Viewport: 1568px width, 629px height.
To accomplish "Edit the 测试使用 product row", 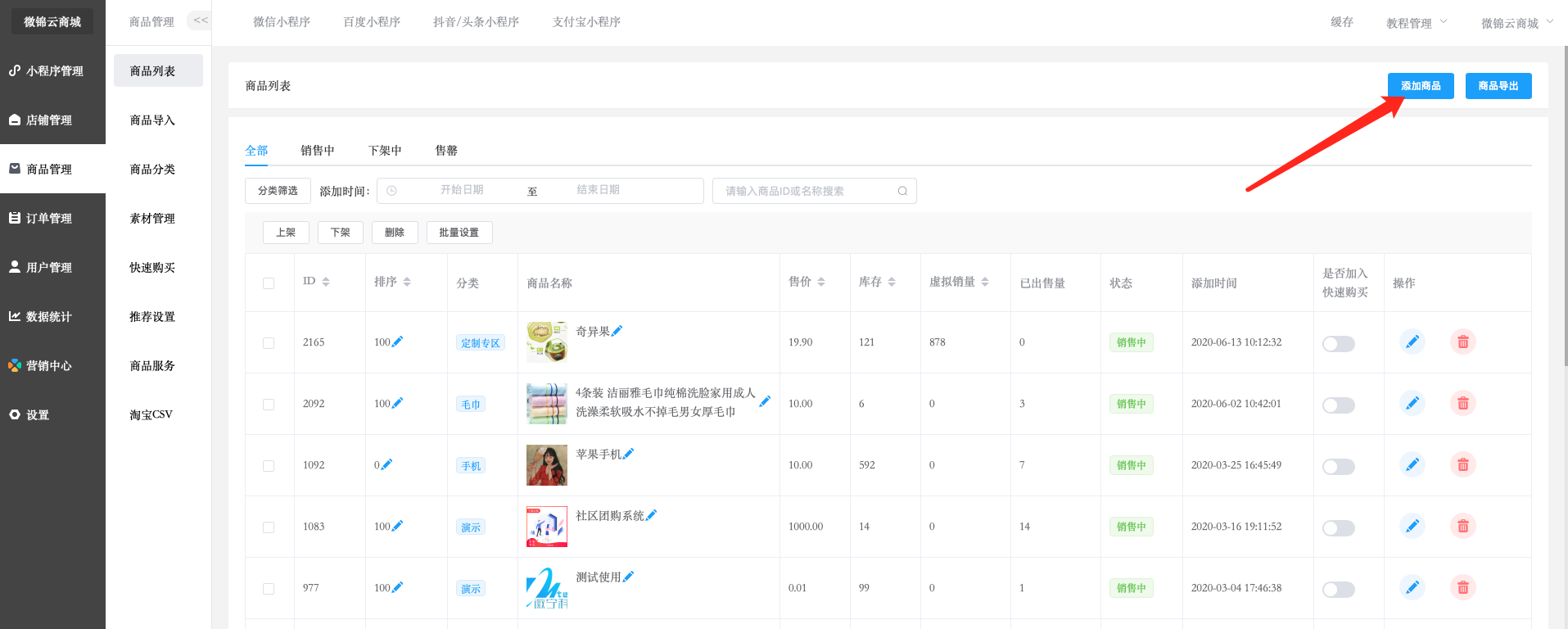I will tap(1412, 587).
